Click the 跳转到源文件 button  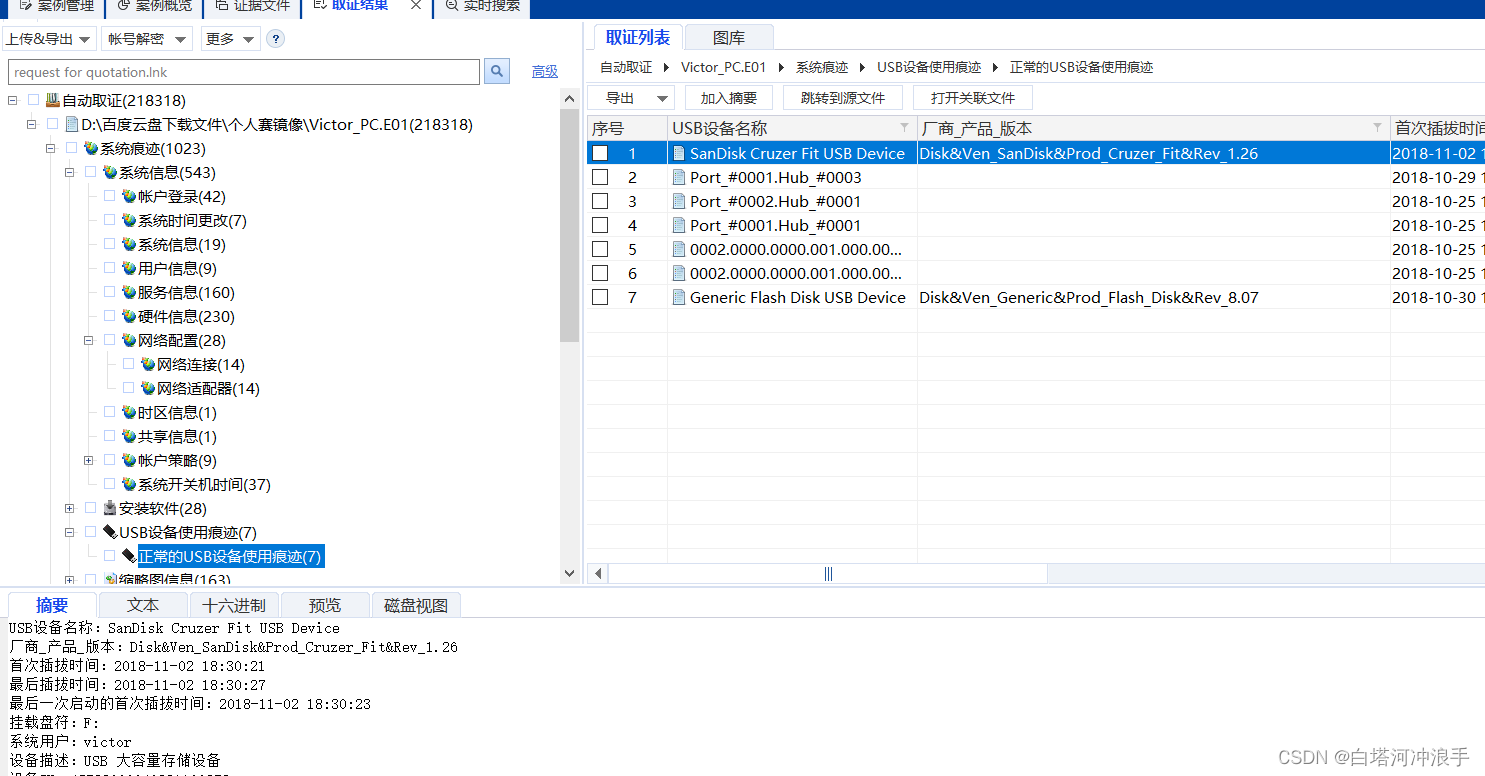843,98
